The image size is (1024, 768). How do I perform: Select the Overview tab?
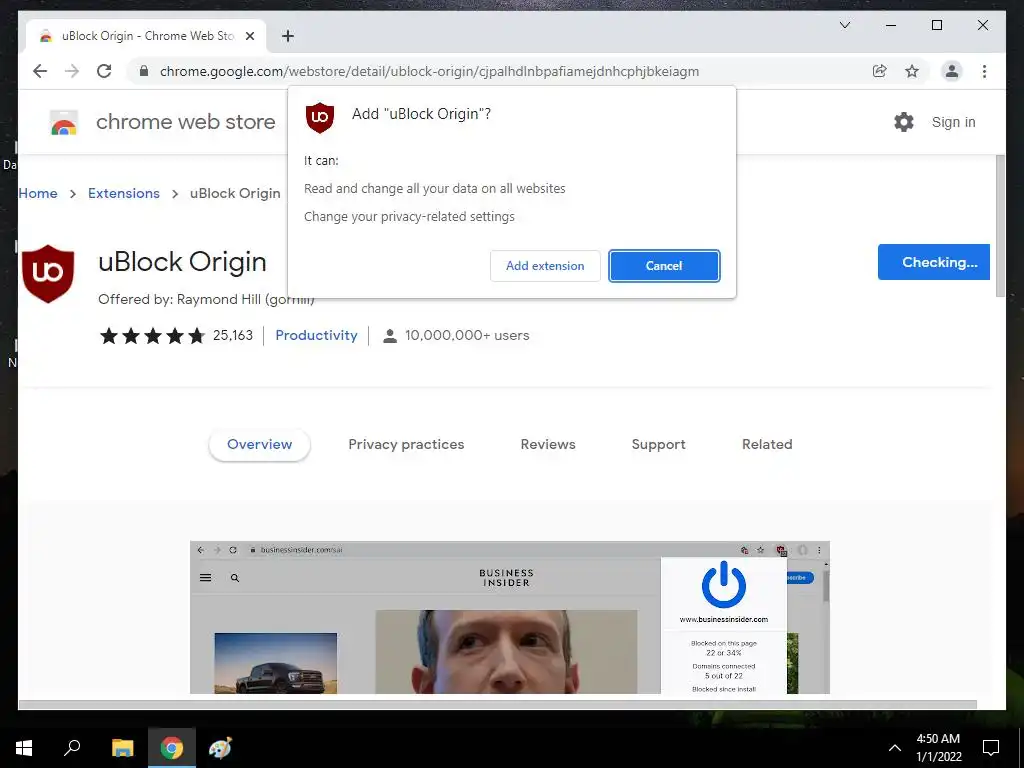click(x=259, y=444)
